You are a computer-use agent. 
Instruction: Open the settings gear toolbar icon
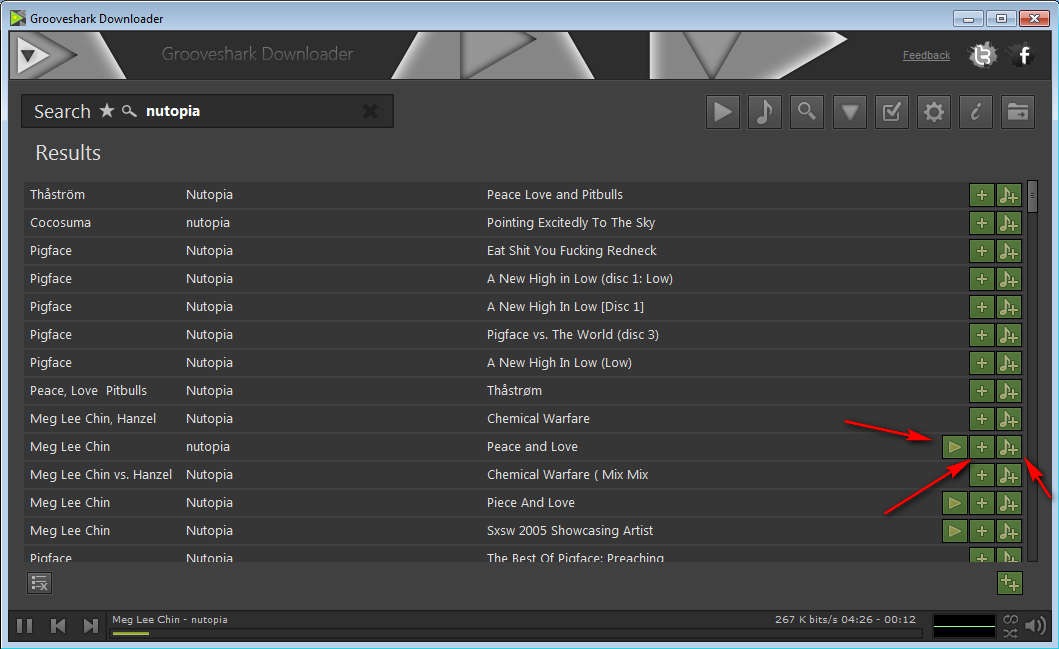pos(933,111)
